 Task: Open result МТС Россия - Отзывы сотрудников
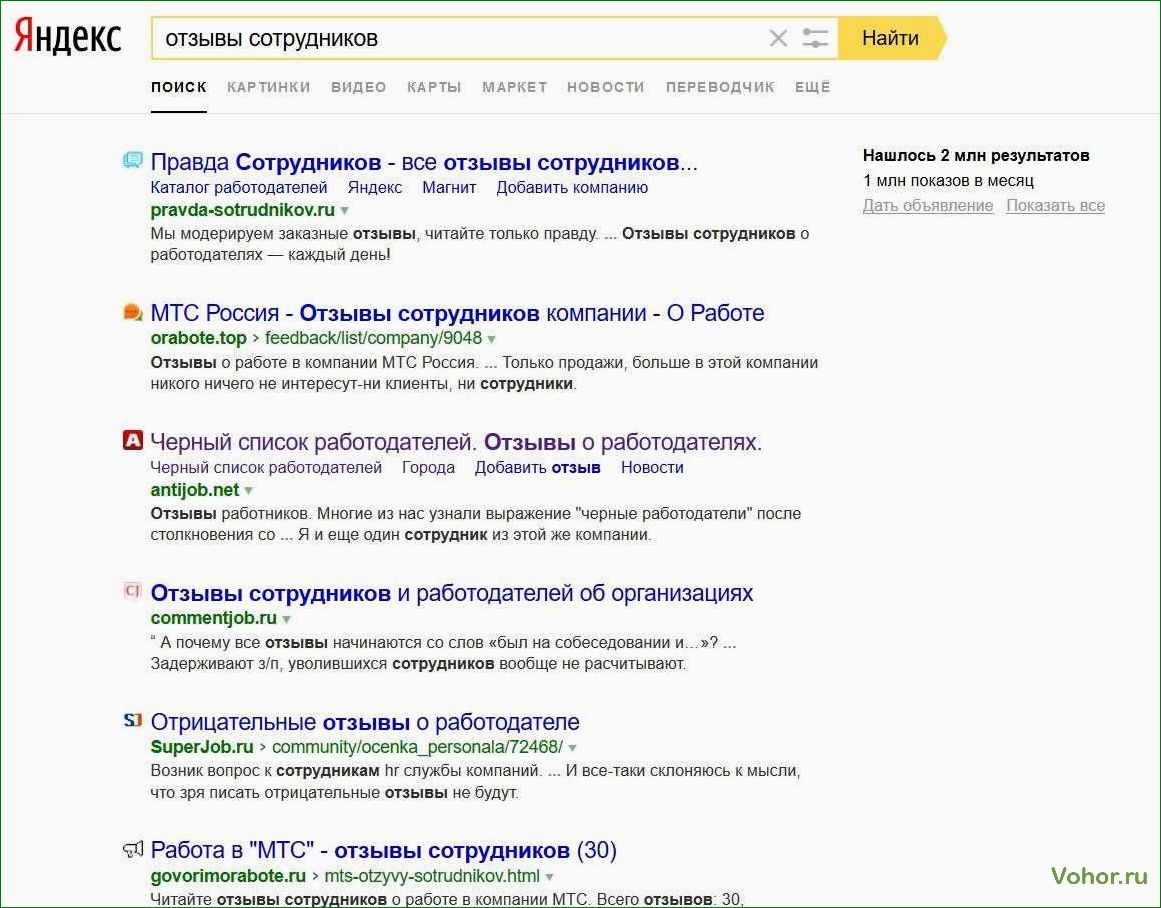[457, 313]
